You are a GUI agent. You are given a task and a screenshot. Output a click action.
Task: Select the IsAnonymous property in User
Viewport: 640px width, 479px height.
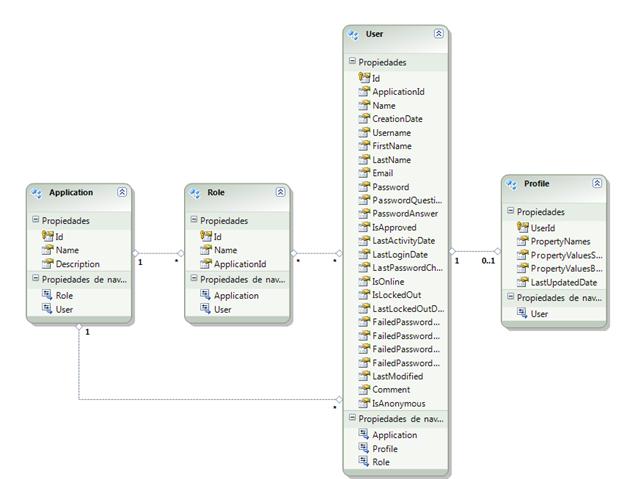(x=399, y=404)
